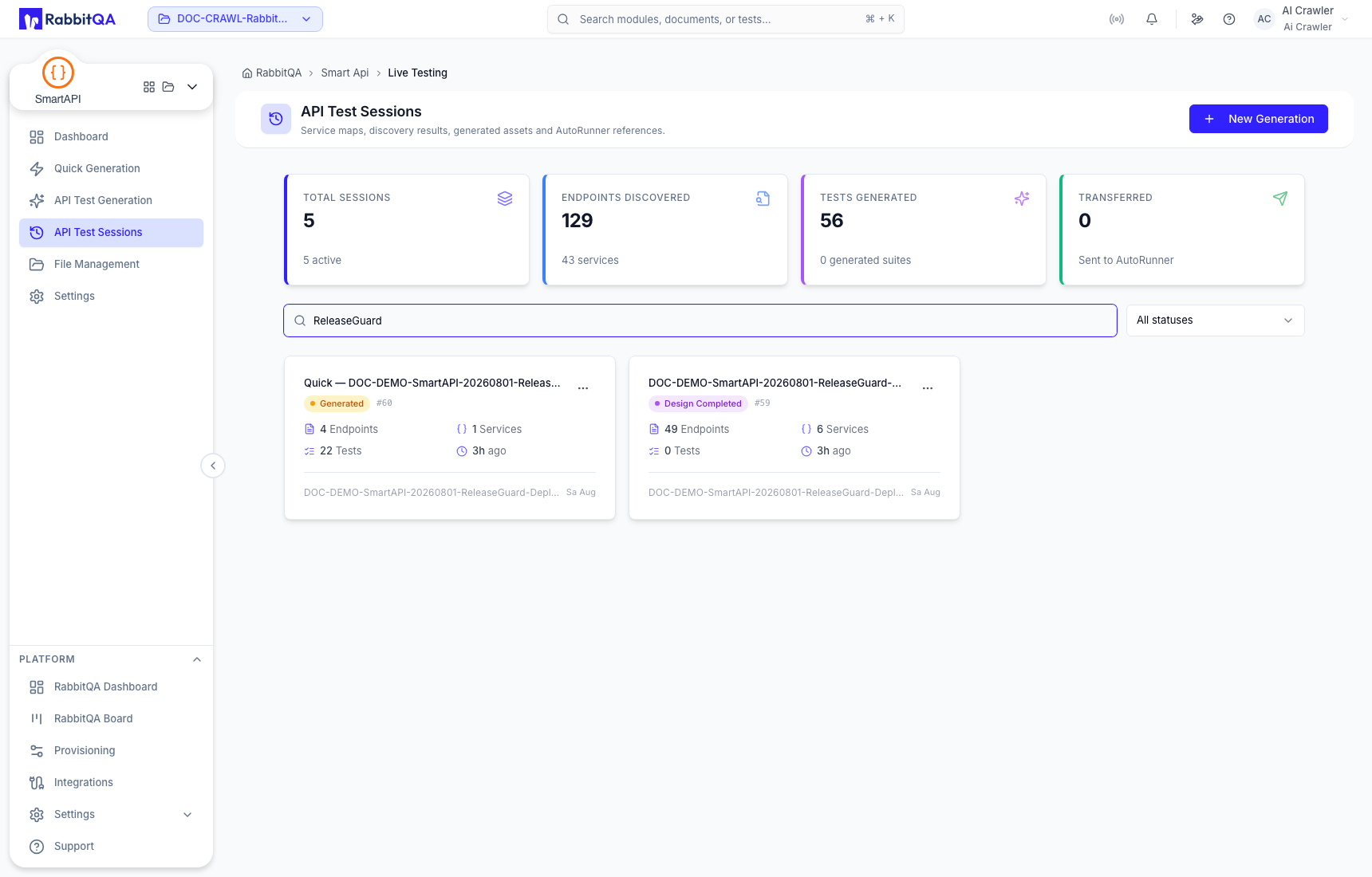Open the appearance settings icon beside the bell
Screen dimensions: 1372x877
coord(1197,19)
